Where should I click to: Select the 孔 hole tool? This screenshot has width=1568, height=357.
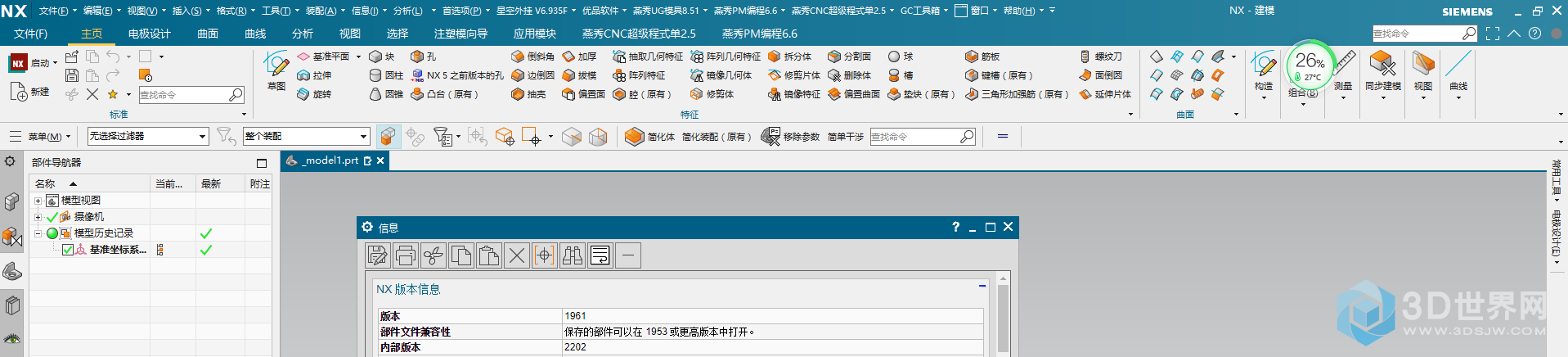click(x=424, y=56)
